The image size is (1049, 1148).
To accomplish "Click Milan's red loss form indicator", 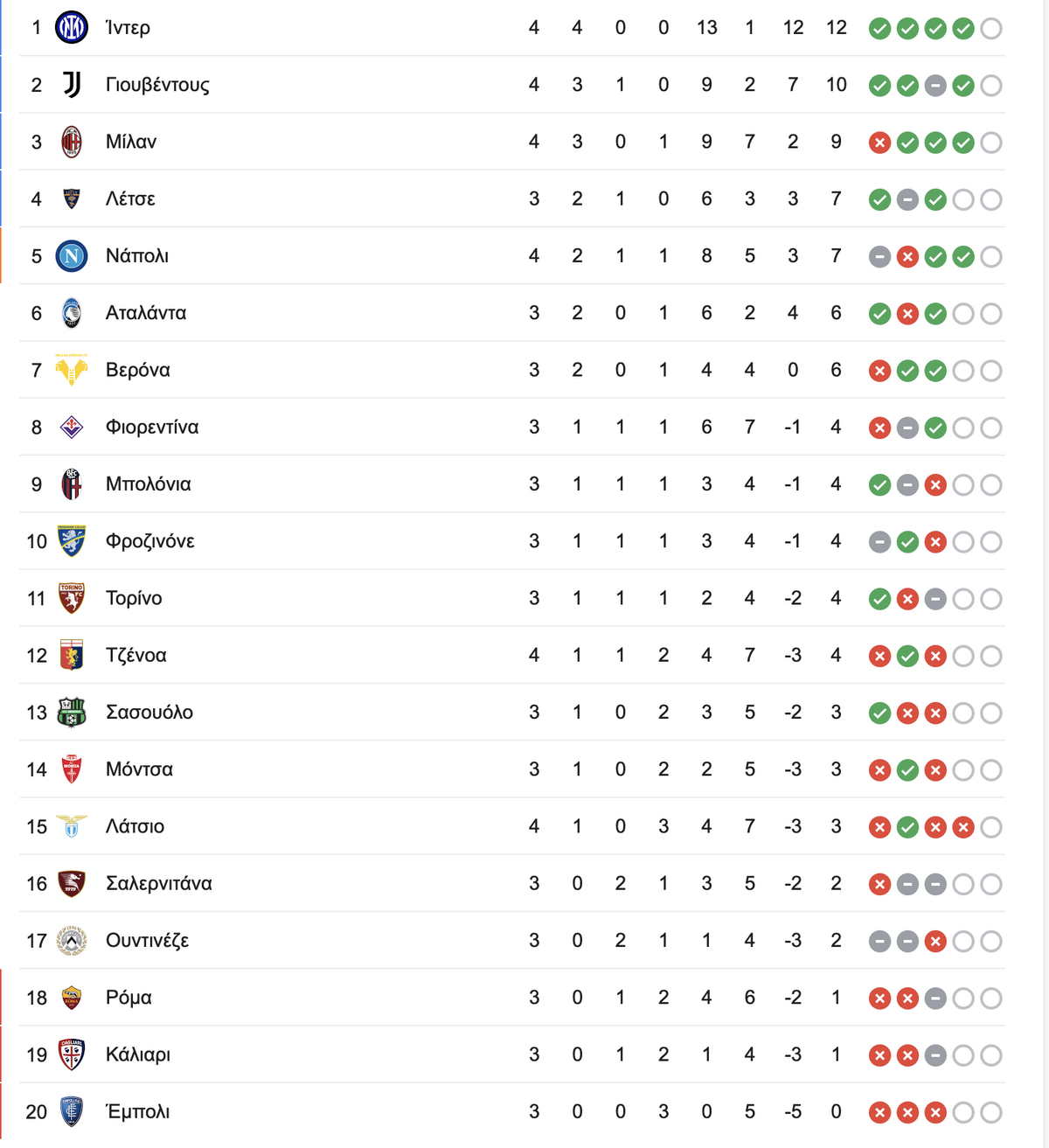I will click(880, 143).
